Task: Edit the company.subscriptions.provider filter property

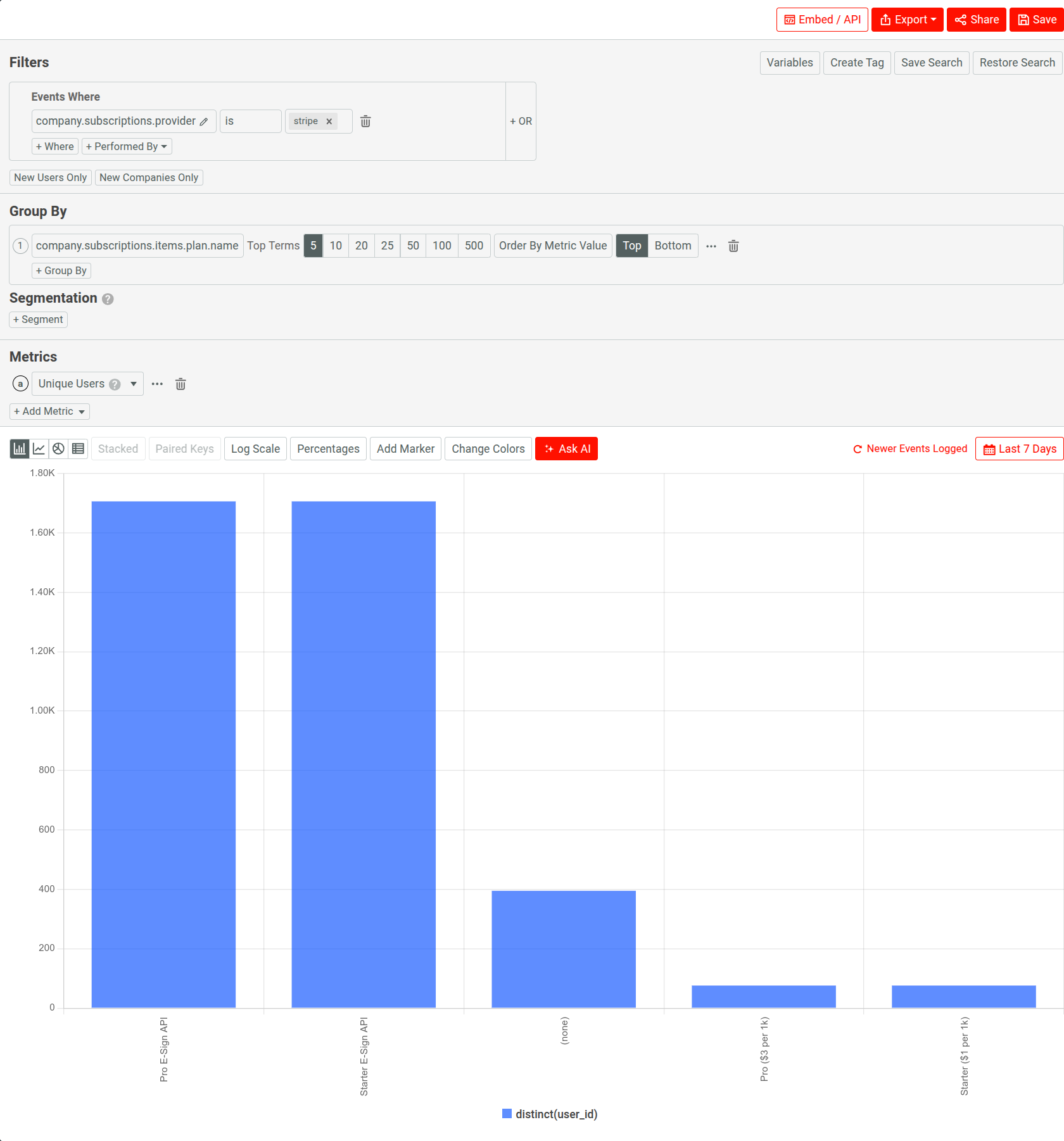Action: [x=205, y=121]
